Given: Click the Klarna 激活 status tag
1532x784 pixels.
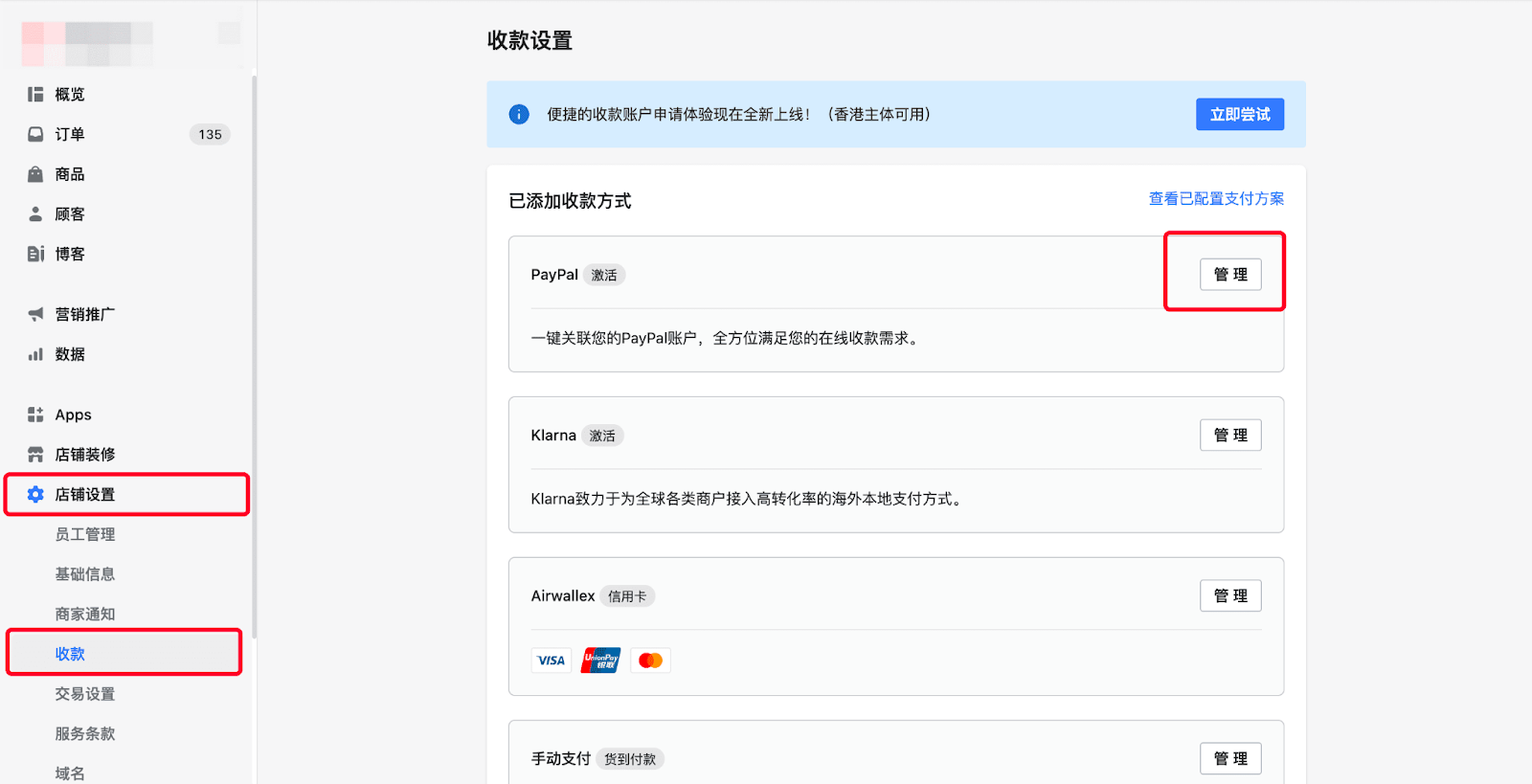Looking at the screenshot, I should 602,436.
